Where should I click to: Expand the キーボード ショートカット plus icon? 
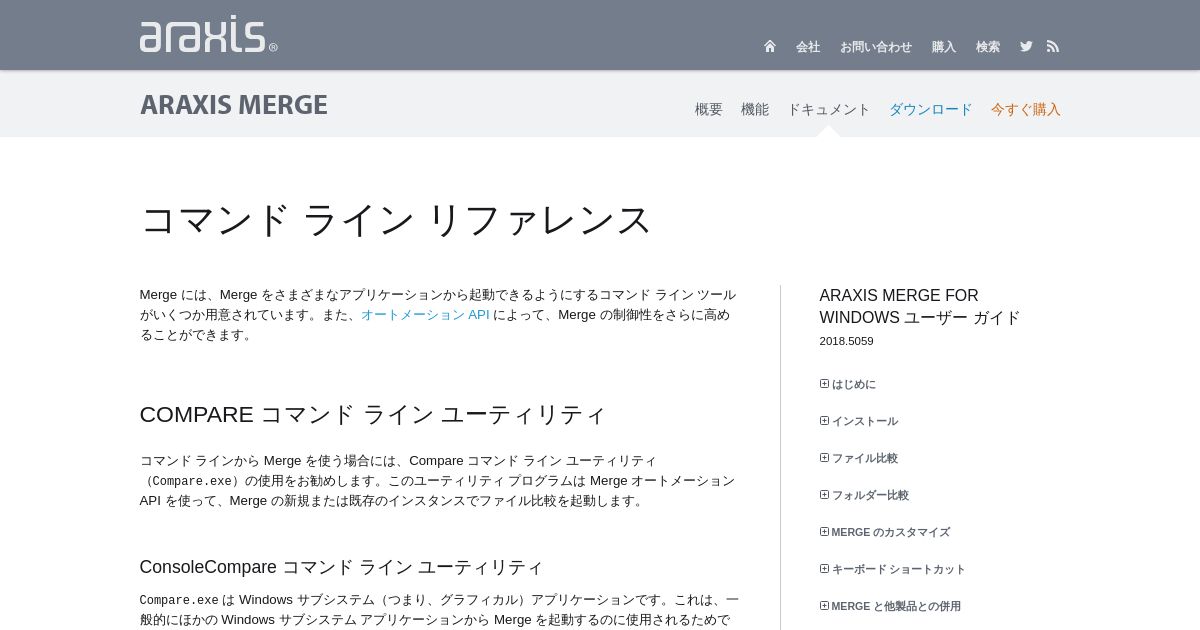click(x=824, y=568)
